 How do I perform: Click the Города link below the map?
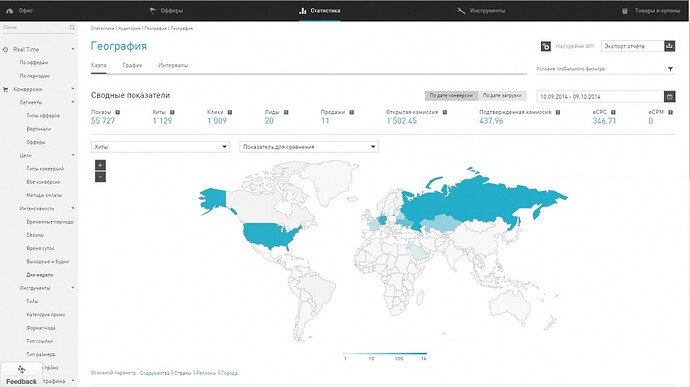229,373
